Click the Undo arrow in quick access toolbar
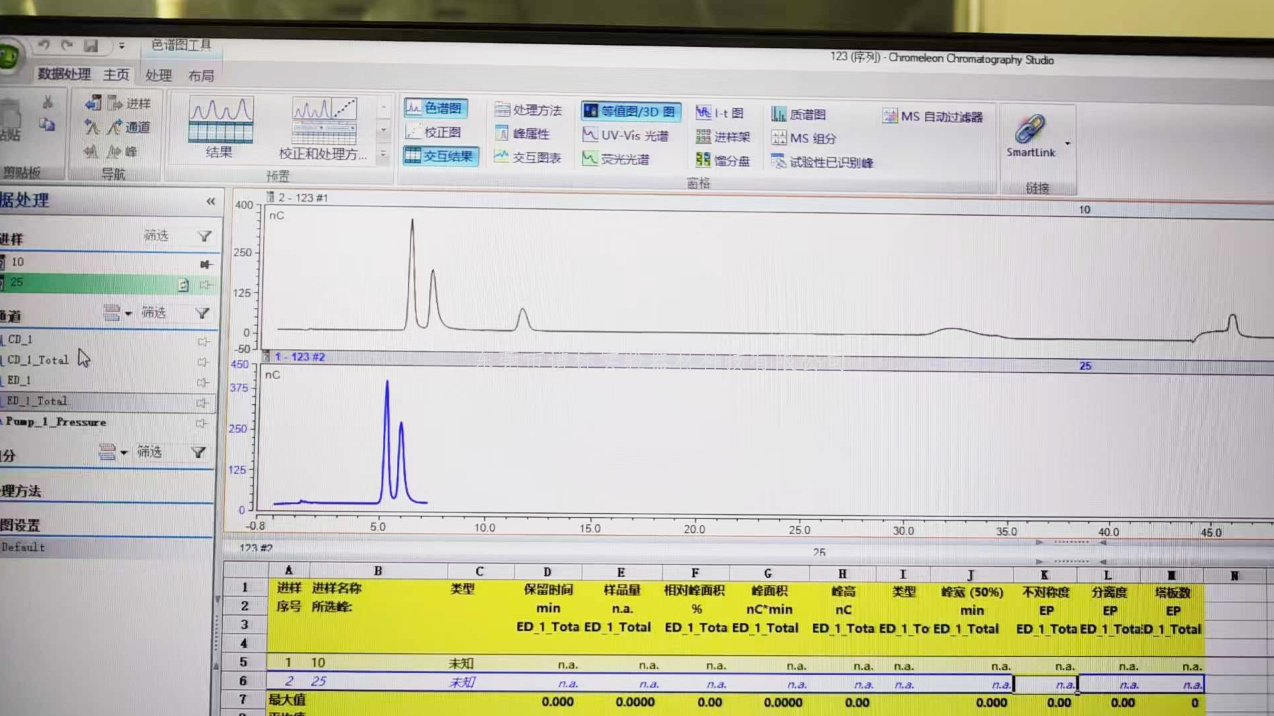Image resolution: width=1274 pixels, height=716 pixels. (x=43, y=46)
